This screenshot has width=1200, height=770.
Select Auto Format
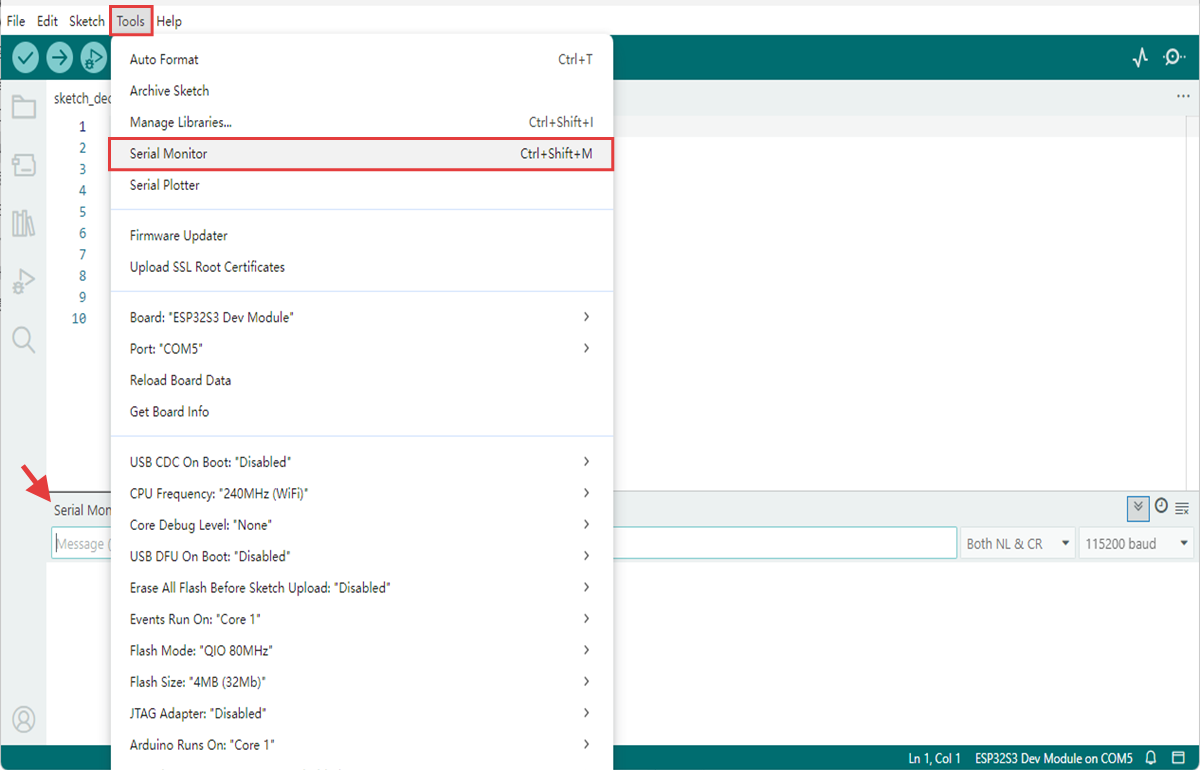[x=361, y=60]
